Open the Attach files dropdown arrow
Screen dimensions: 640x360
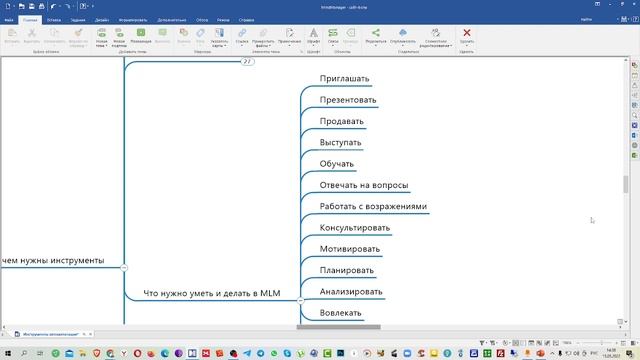pos(270,46)
